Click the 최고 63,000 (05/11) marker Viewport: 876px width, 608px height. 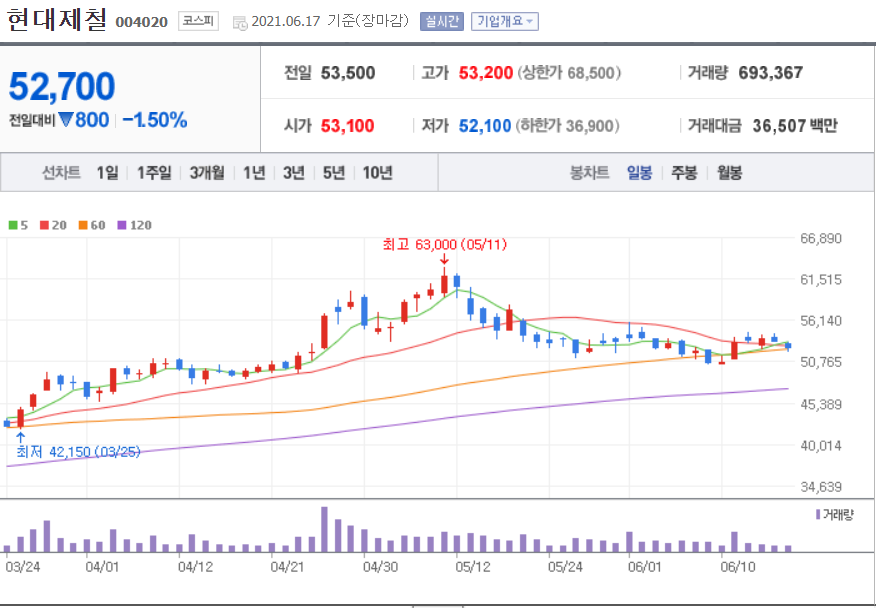[x=445, y=244]
